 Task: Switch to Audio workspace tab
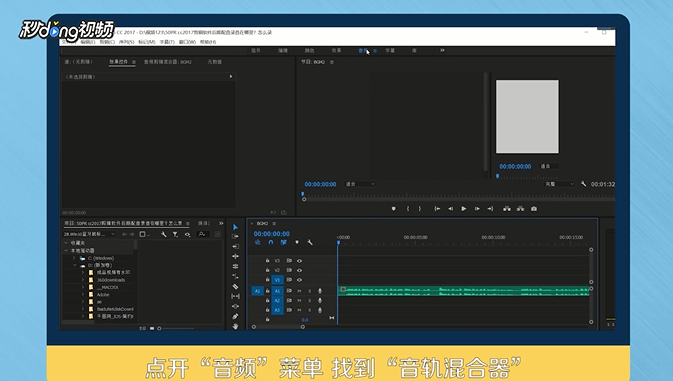[x=363, y=51]
